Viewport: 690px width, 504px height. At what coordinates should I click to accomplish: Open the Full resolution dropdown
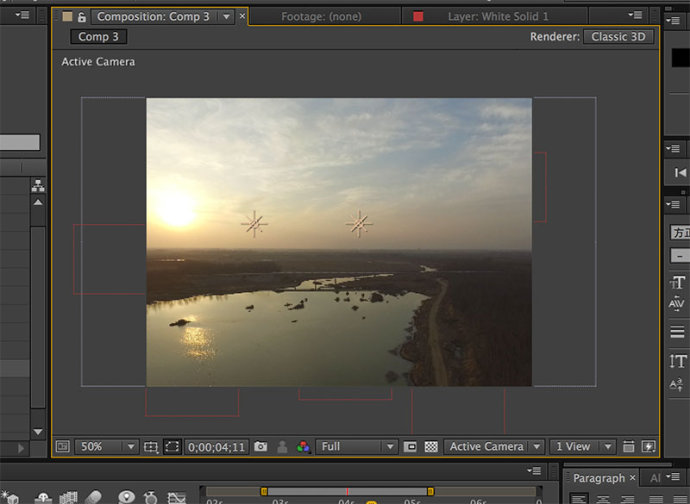356,447
